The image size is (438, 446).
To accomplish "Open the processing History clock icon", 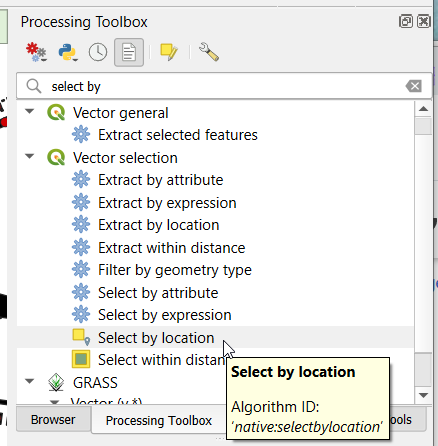I will [98, 52].
